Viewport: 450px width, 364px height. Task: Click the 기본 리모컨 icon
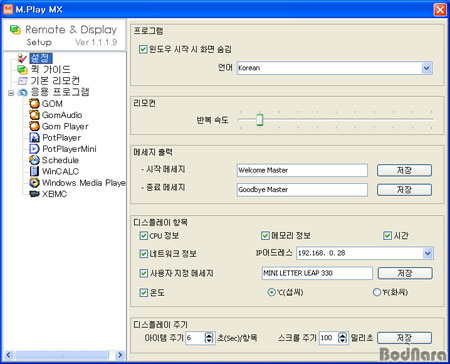[x=22, y=81]
